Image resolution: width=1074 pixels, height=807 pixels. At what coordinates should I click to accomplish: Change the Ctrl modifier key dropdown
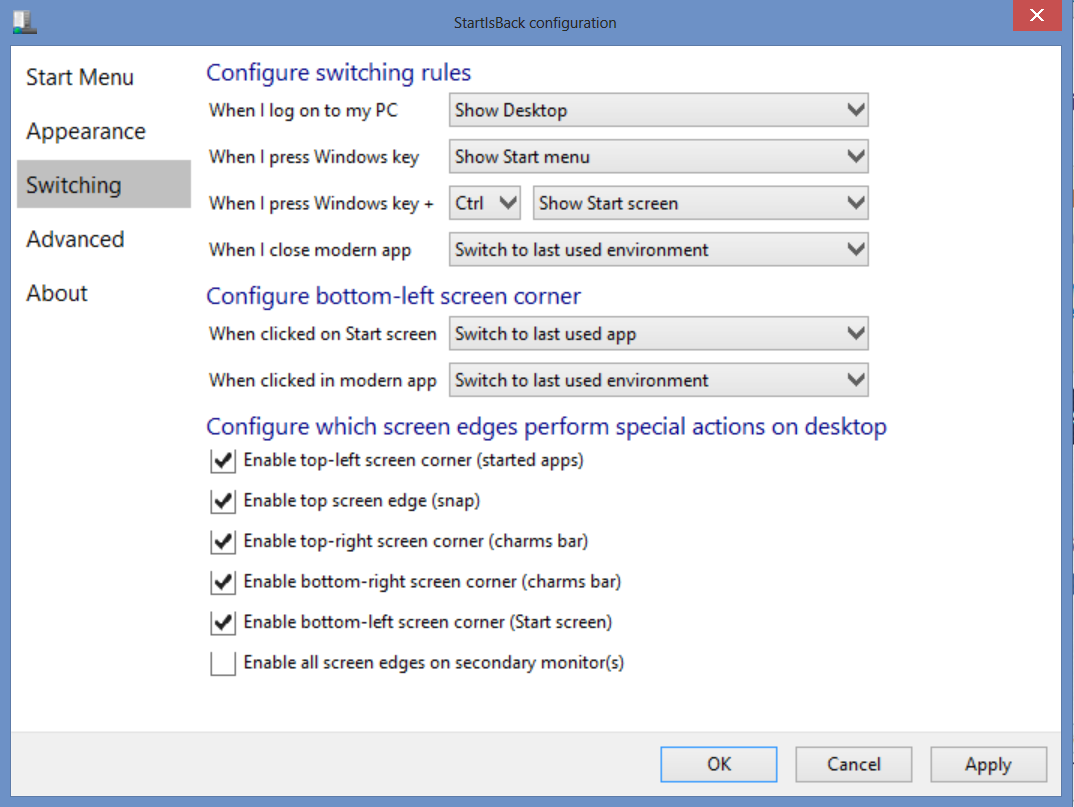click(485, 204)
